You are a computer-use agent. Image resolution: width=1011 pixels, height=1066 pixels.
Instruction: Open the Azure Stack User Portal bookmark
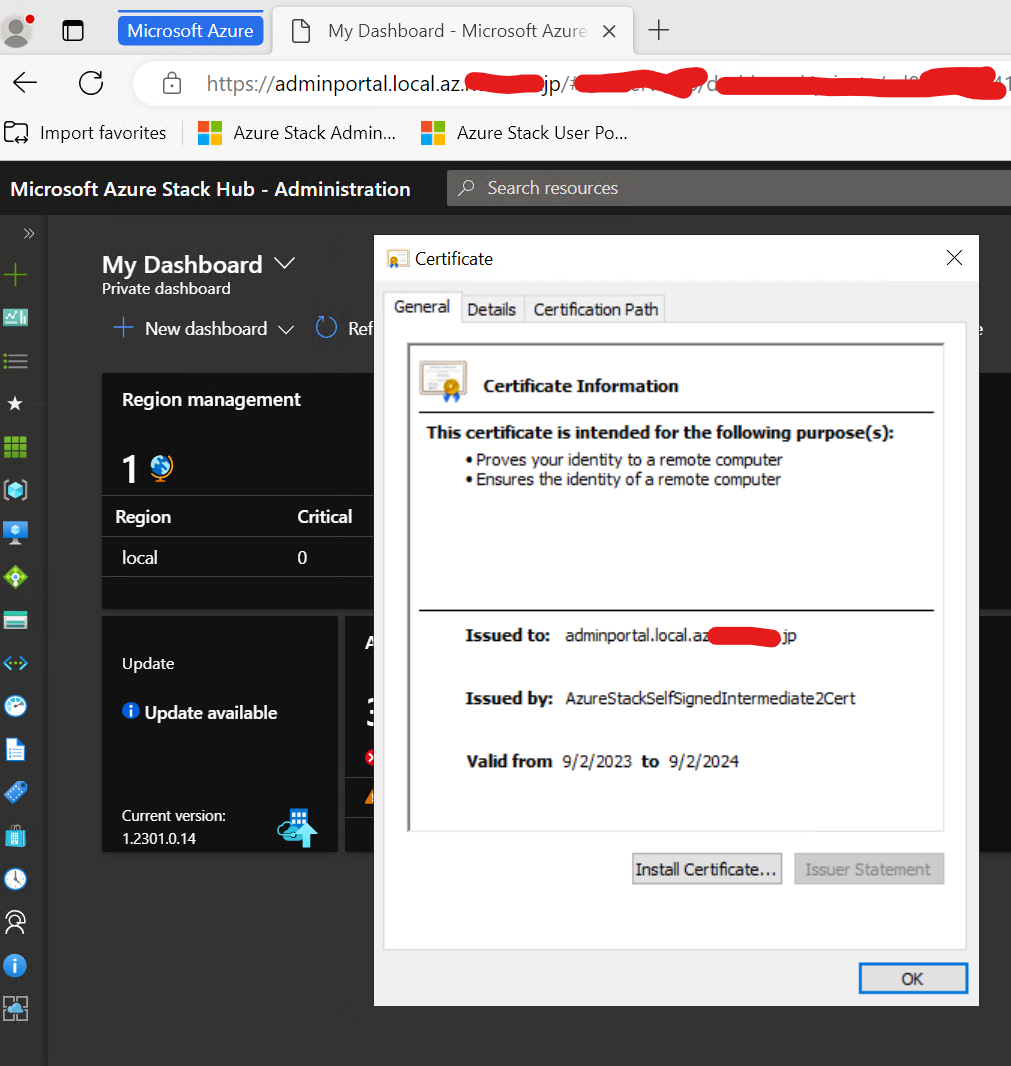(524, 133)
